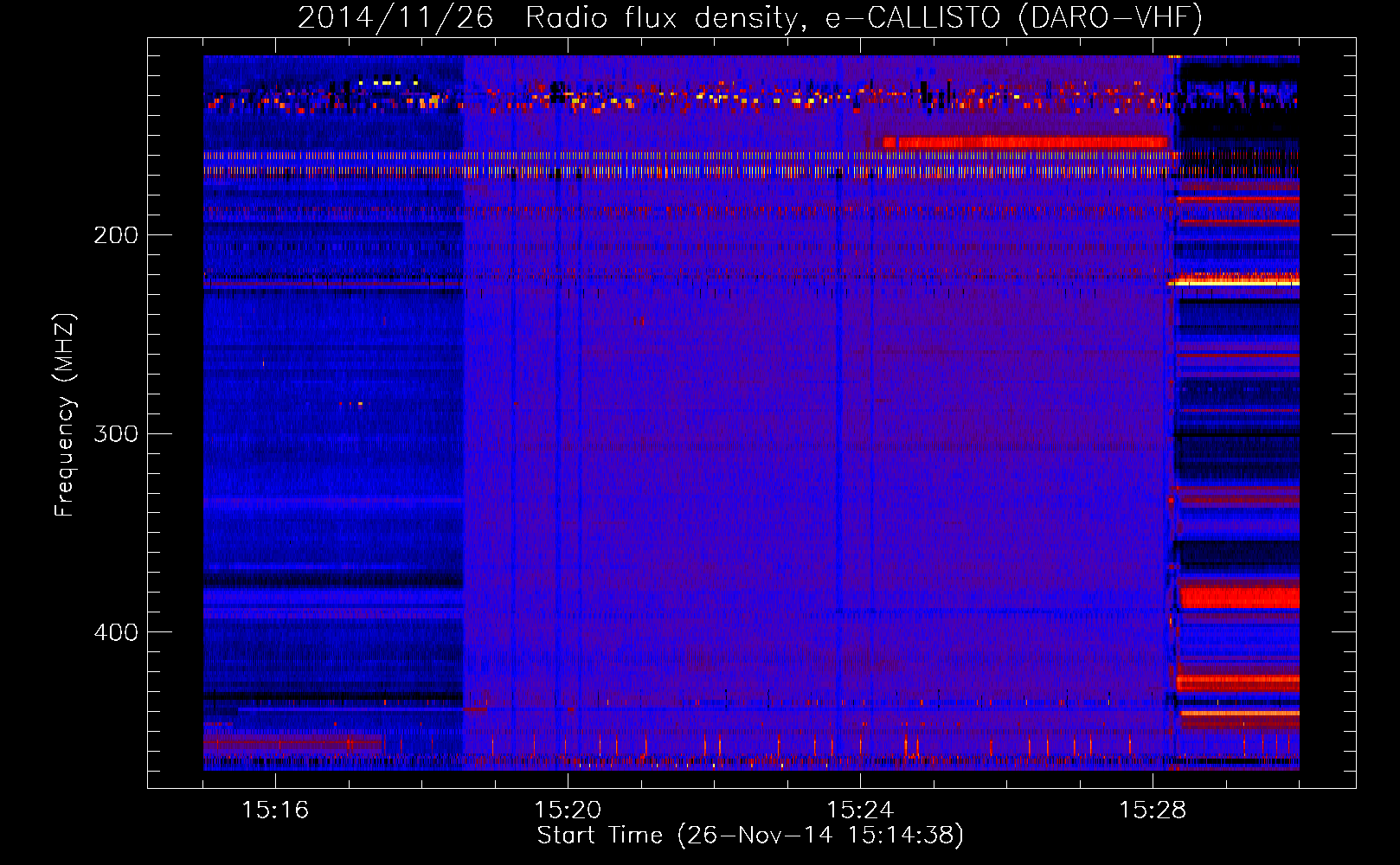
Task: Click the '300' frequency axis label
Action: point(116,433)
